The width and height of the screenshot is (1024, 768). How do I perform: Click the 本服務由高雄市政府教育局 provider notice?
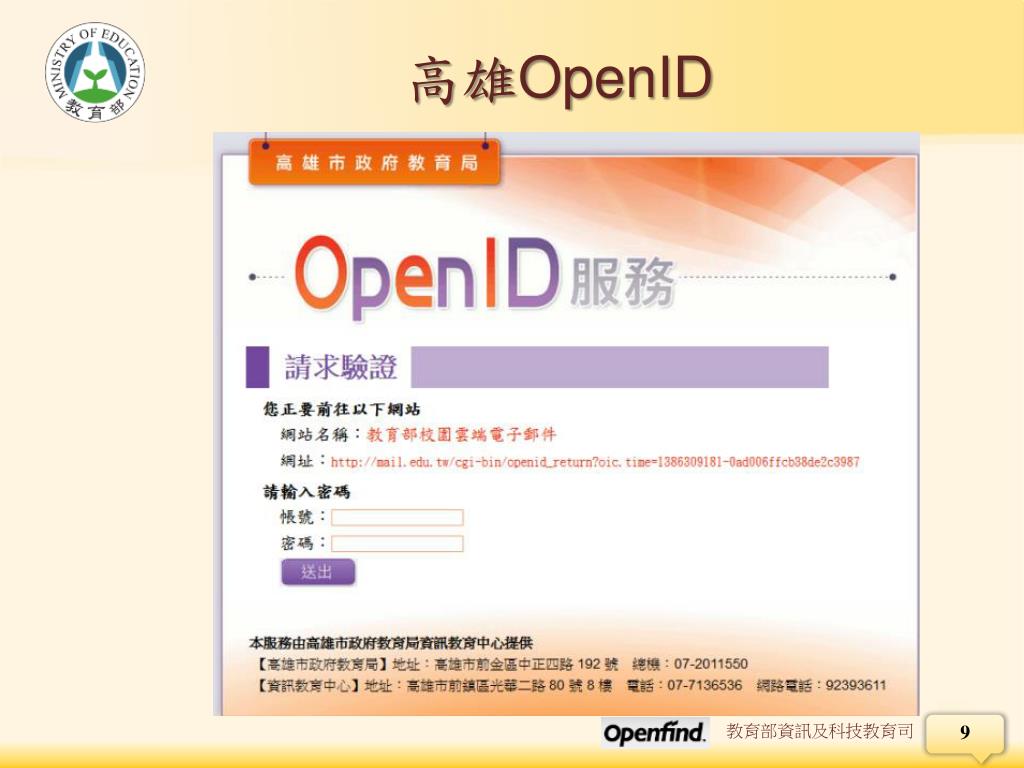point(391,643)
